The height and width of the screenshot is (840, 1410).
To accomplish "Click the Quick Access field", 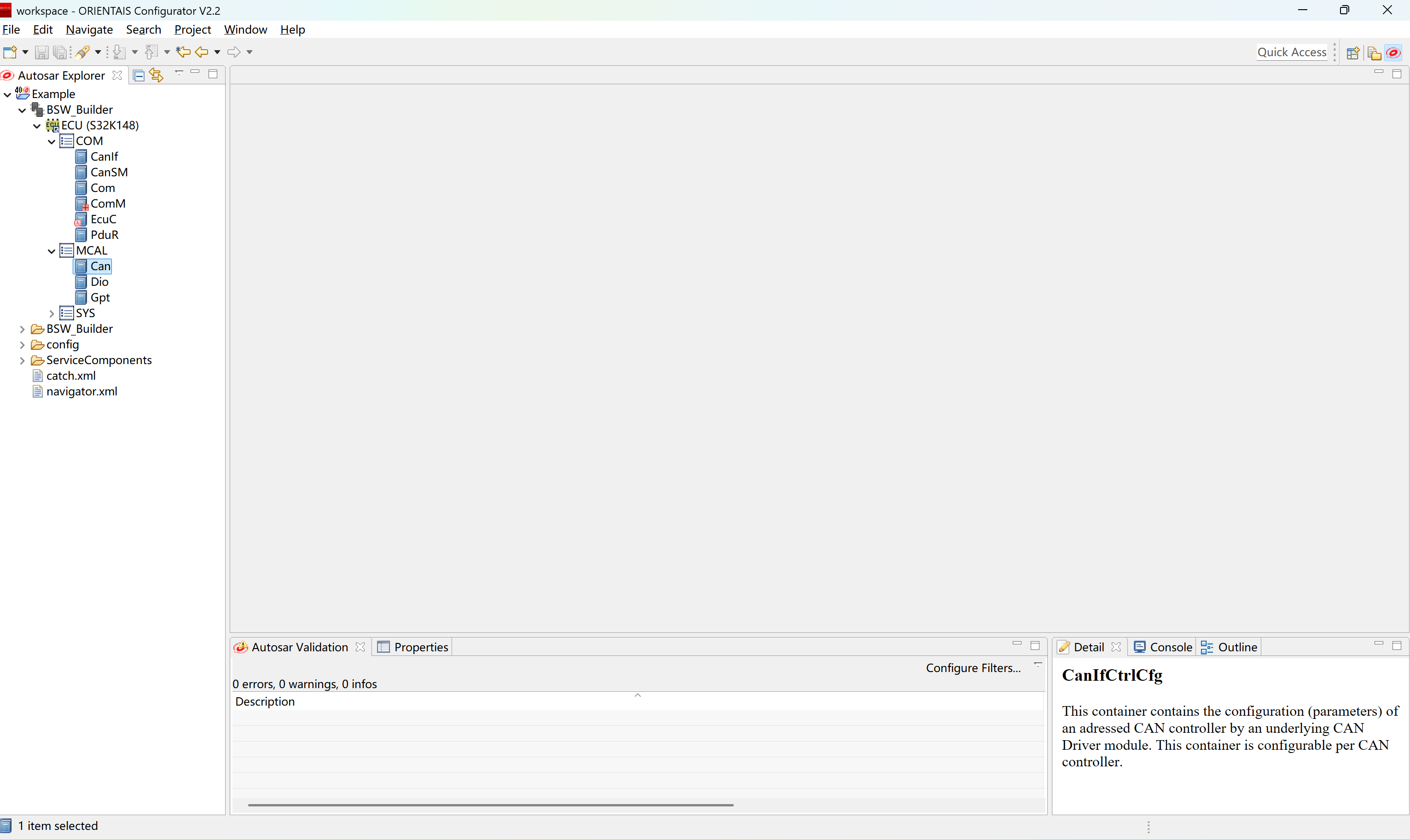I will click(1291, 52).
